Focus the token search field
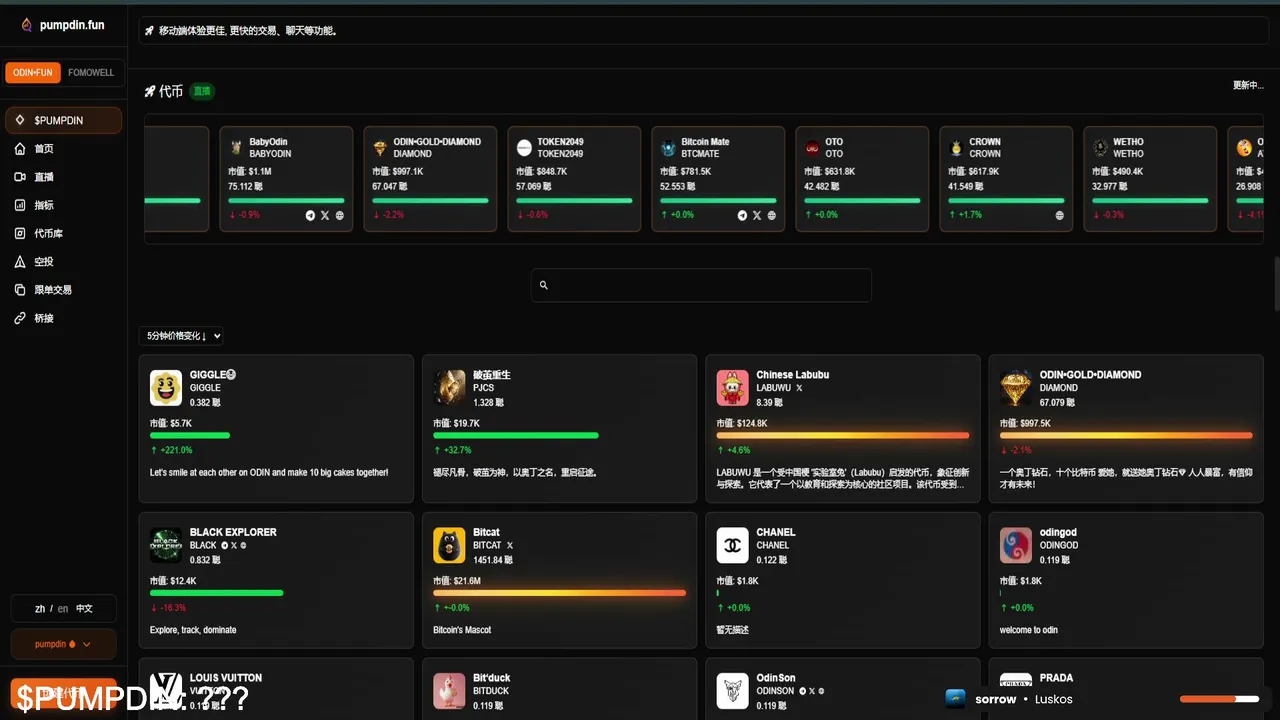 coord(701,285)
